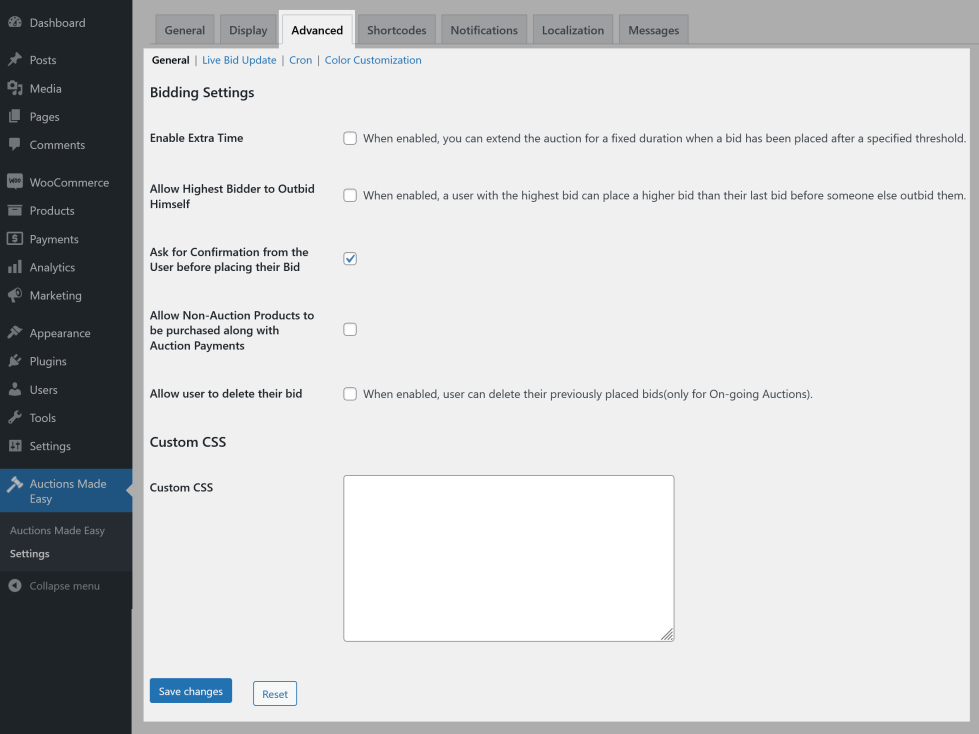
Task: Enable Allow user to delete their bid
Action: [x=350, y=394]
